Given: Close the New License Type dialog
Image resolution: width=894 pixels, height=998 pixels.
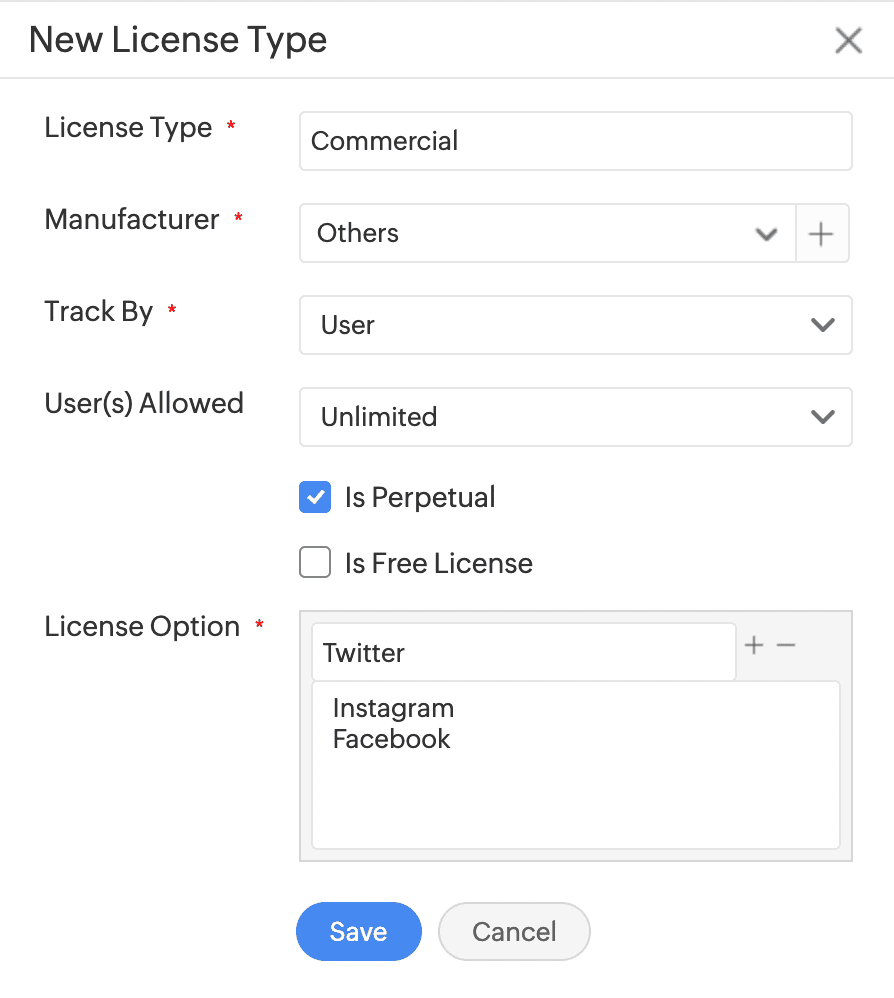Looking at the screenshot, I should click(848, 41).
